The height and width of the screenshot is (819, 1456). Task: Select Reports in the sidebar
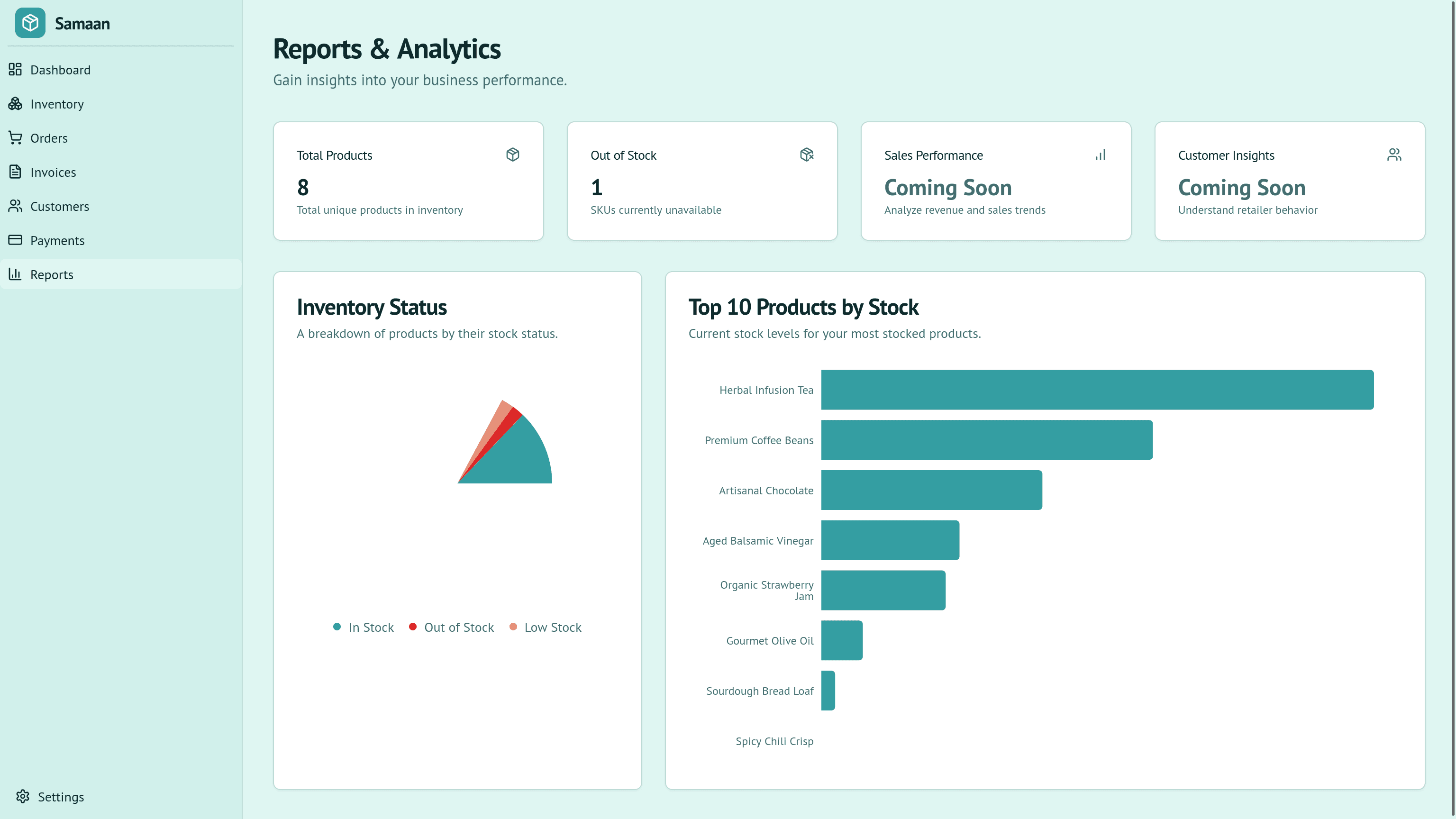[52, 275]
